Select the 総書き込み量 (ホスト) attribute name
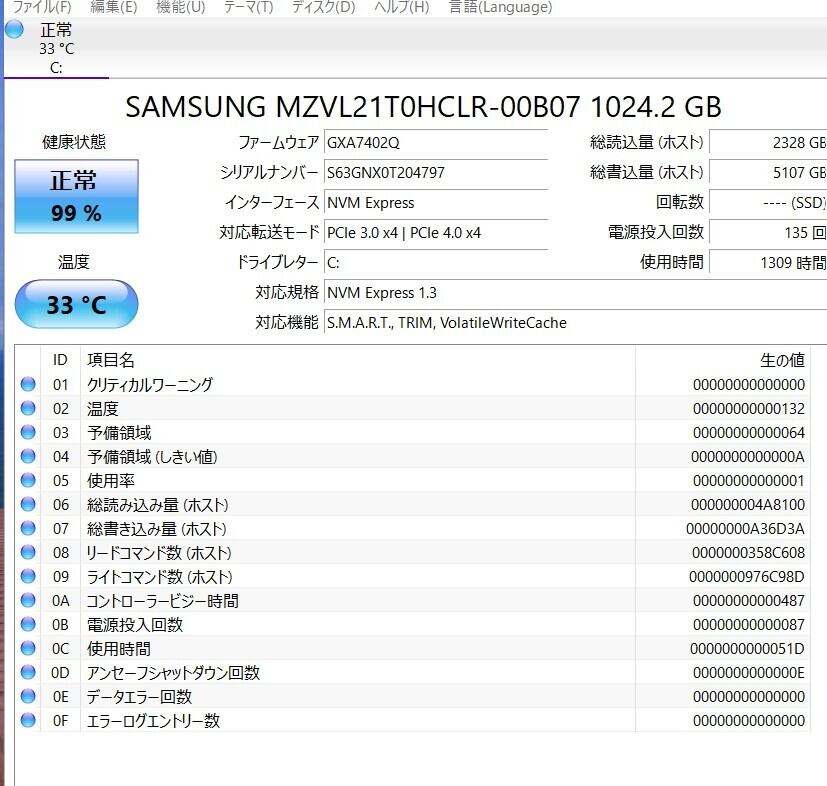 (x=157, y=529)
